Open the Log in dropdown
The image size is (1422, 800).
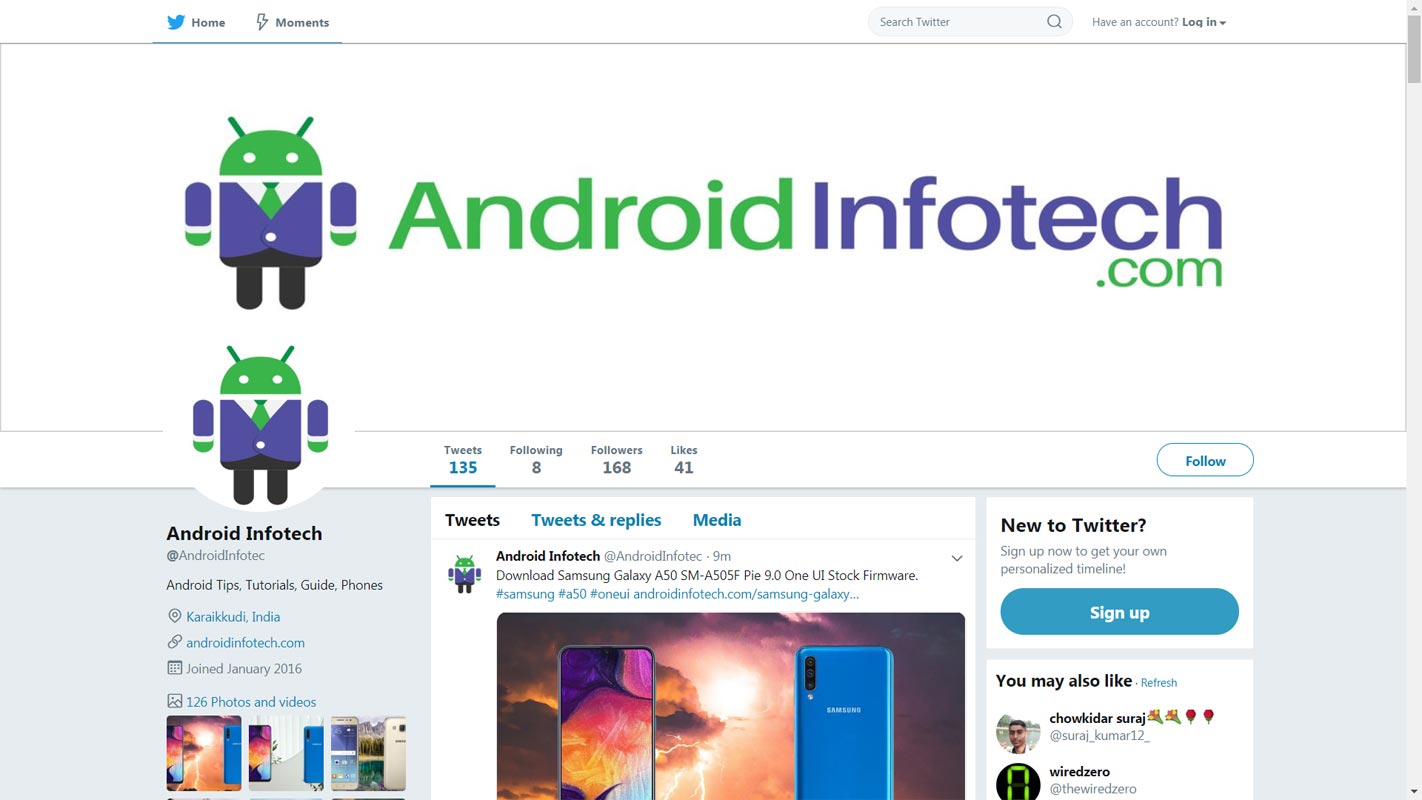[1204, 22]
